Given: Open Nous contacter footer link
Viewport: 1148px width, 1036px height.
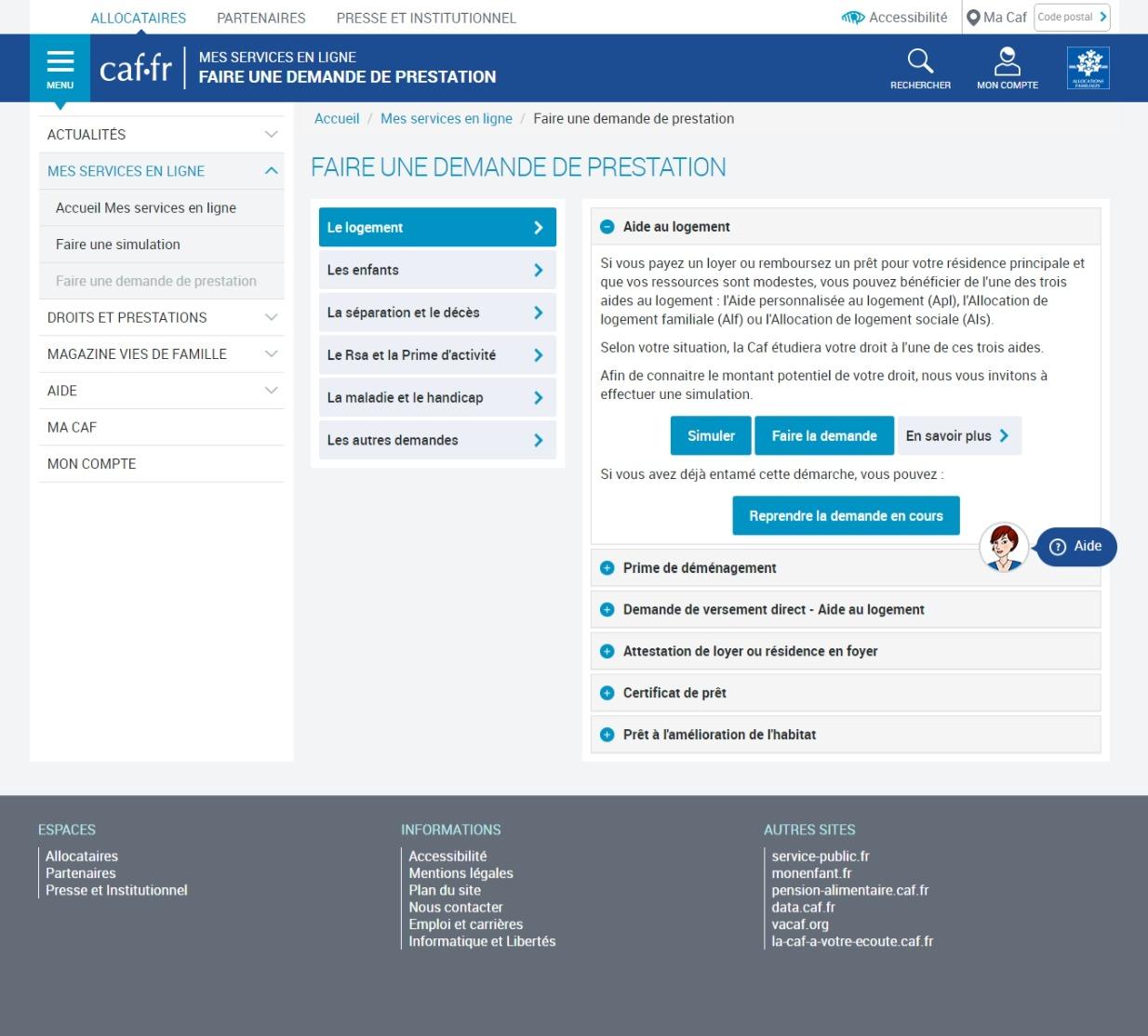Looking at the screenshot, I should pyautogui.click(x=456, y=907).
